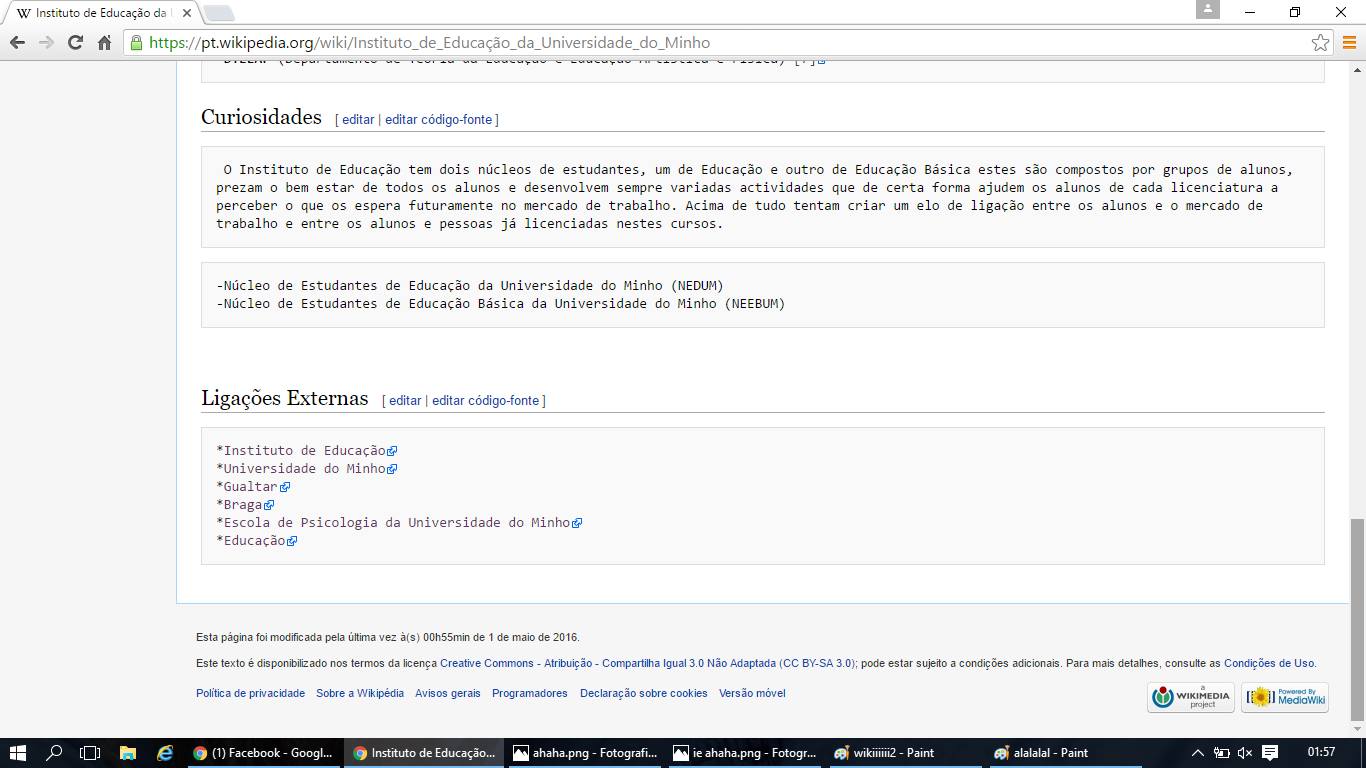Click the NEDUM núcleo de estudantes line
Screen dimensions: 1366x768
tap(470, 286)
